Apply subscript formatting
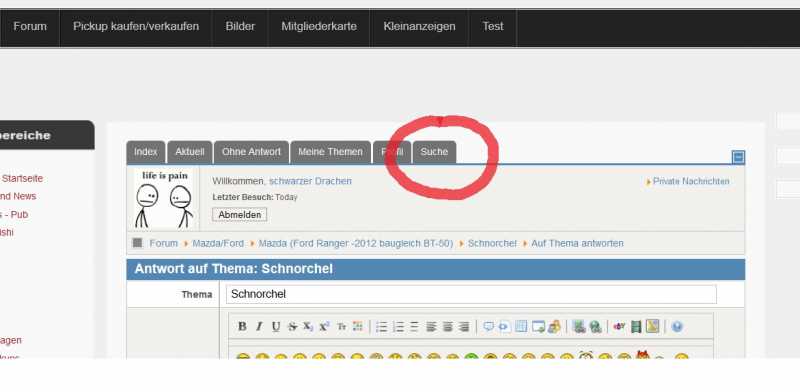The image size is (800, 392). 308,327
